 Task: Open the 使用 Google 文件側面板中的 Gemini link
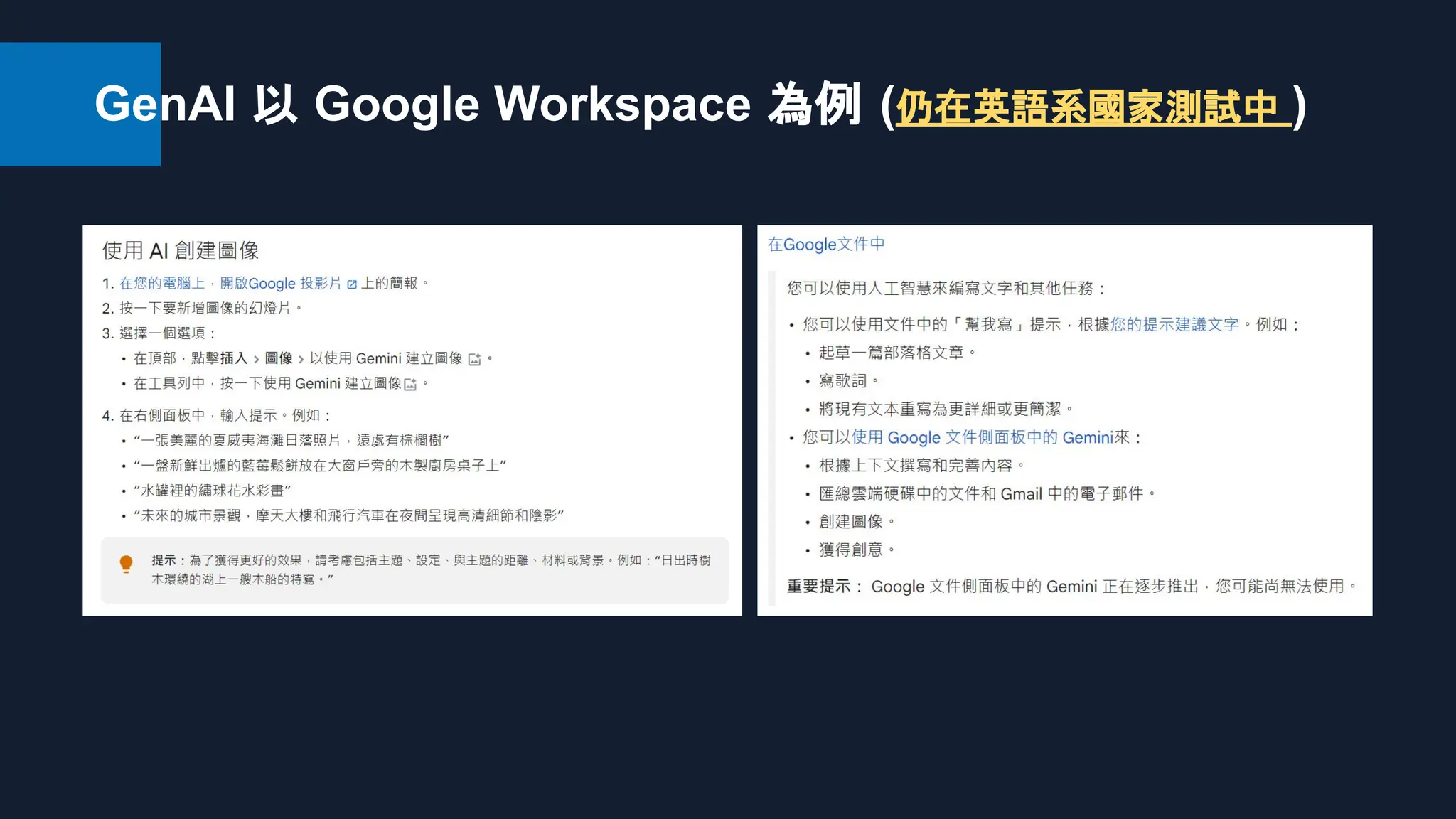(x=983, y=437)
